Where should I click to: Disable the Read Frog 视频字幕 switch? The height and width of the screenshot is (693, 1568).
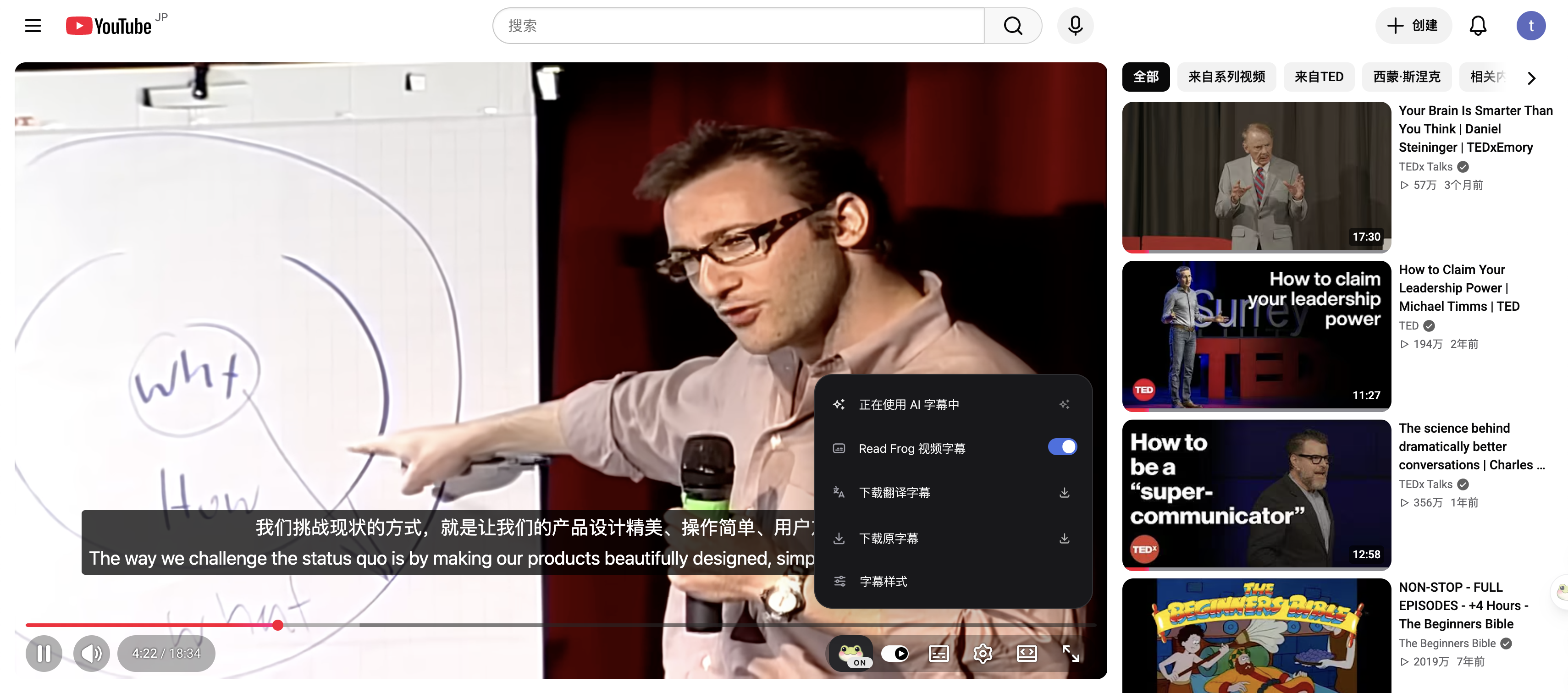tap(1062, 447)
